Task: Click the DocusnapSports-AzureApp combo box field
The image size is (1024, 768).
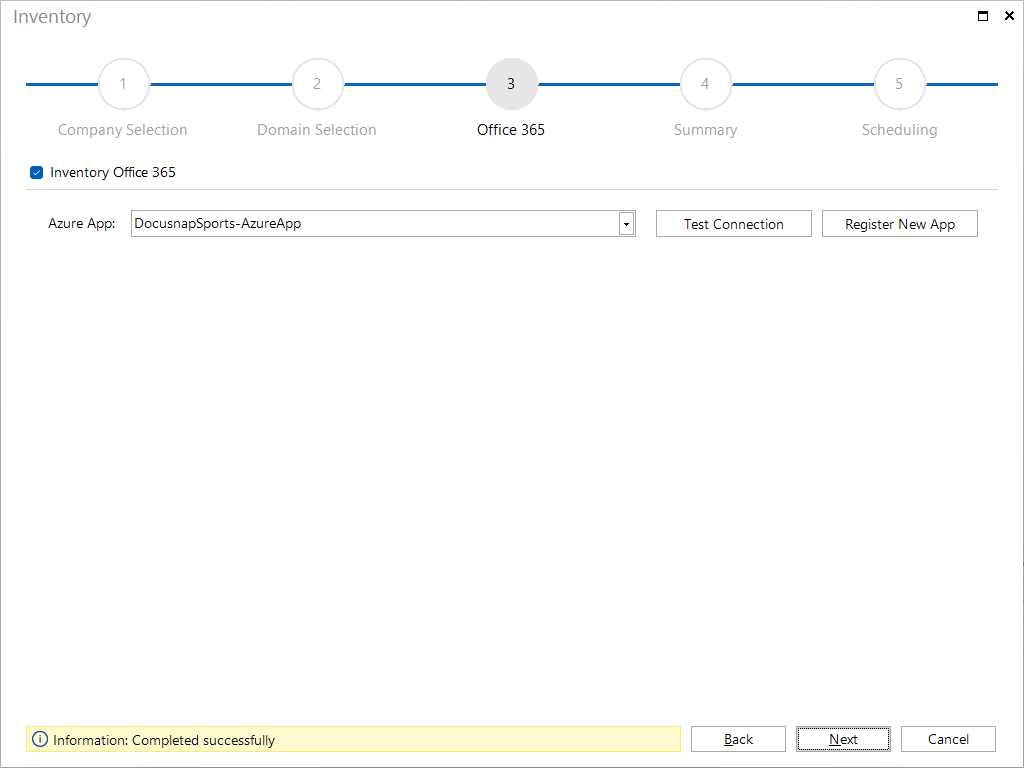Action: click(383, 223)
